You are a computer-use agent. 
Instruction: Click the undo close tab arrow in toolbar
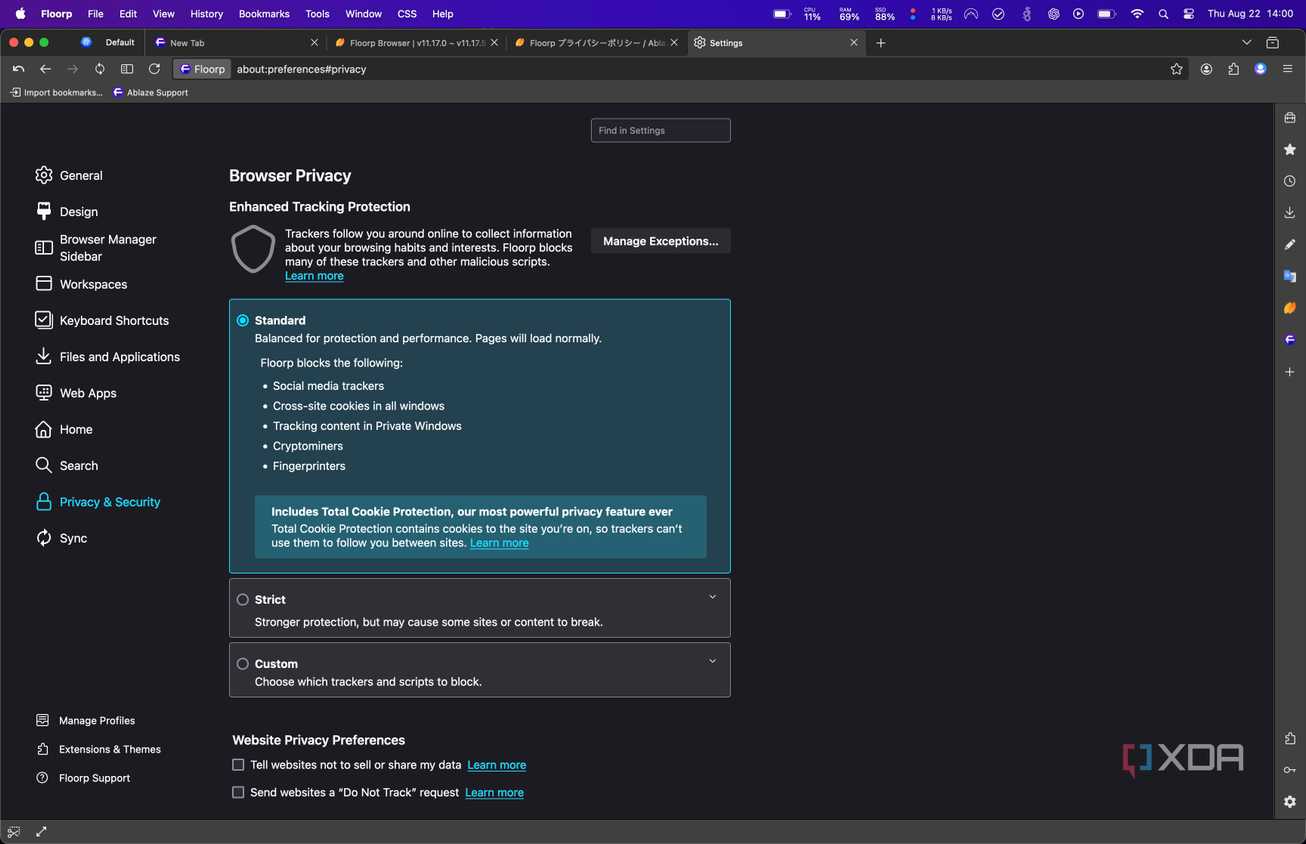click(18, 69)
